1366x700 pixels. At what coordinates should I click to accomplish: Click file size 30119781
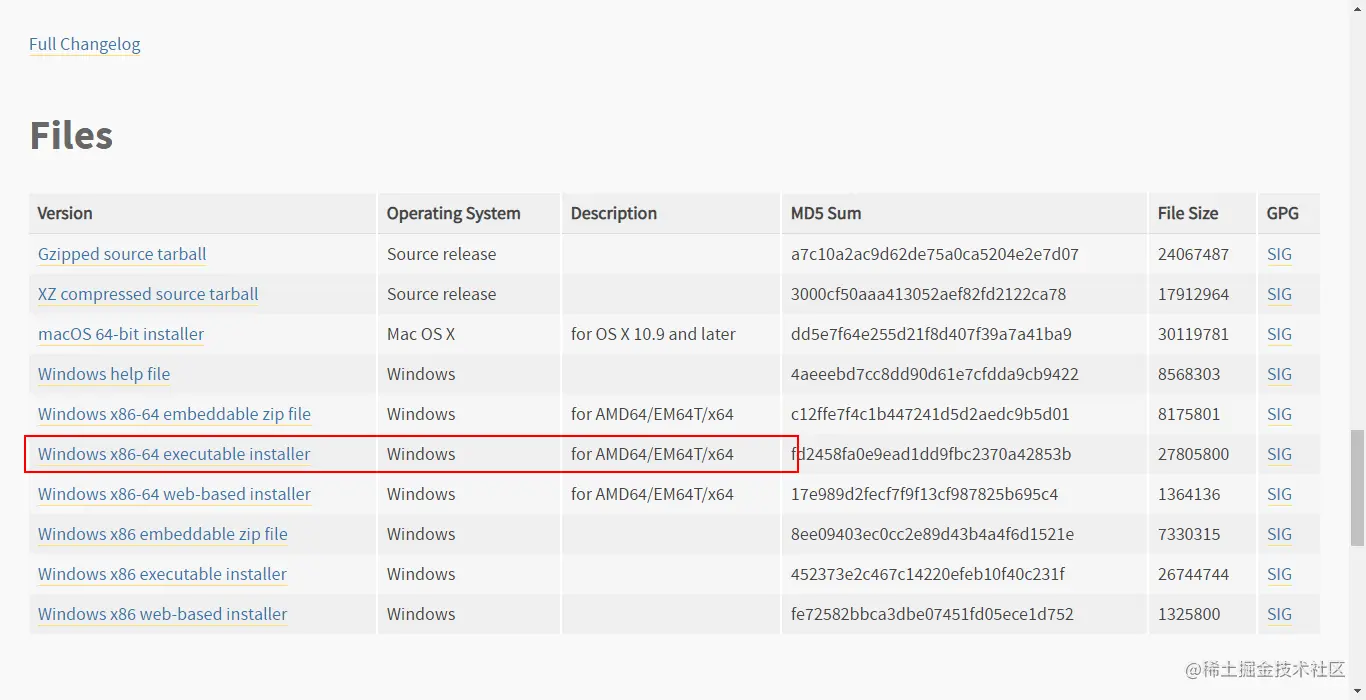[1193, 334]
